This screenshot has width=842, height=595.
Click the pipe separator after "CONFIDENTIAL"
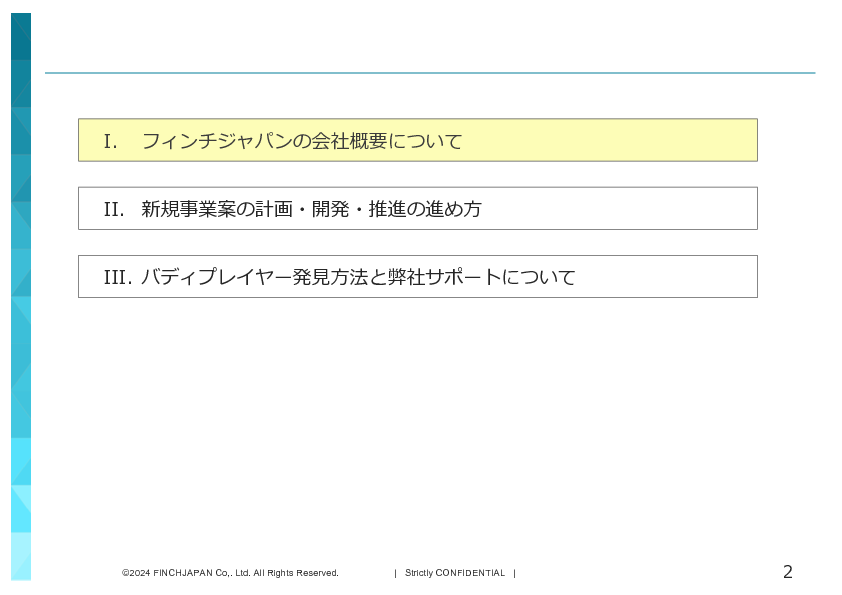(x=514, y=573)
